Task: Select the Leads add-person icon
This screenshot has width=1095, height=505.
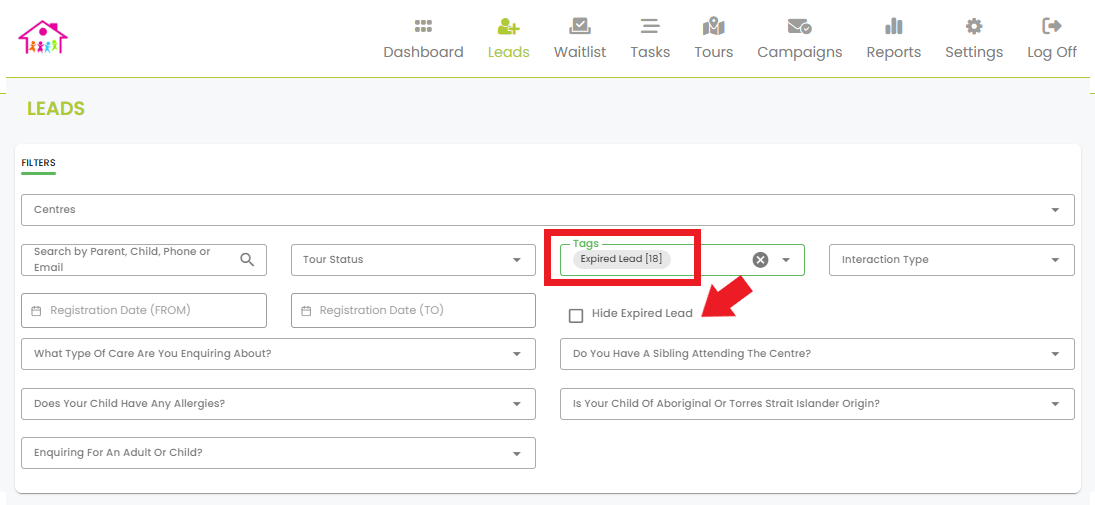Action: point(508,27)
